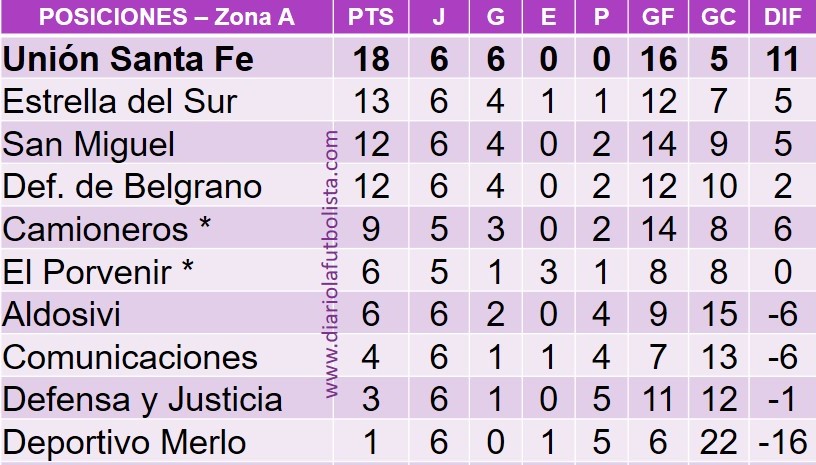Image resolution: width=816 pixels, height=465 pixels.
Task: Select the E (draws) column header
Action: [x=548, y=17]
